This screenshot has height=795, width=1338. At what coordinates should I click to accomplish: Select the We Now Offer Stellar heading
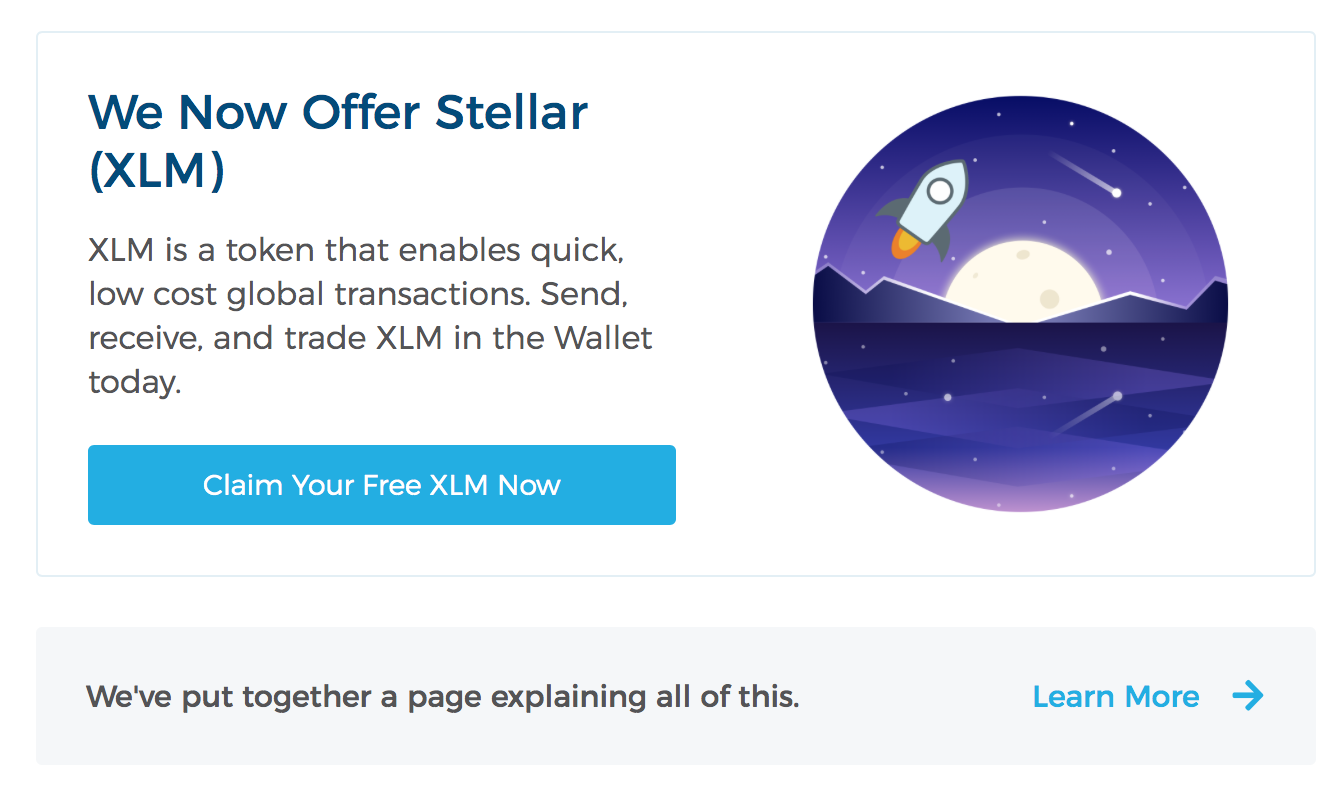(x=338, y=114)
